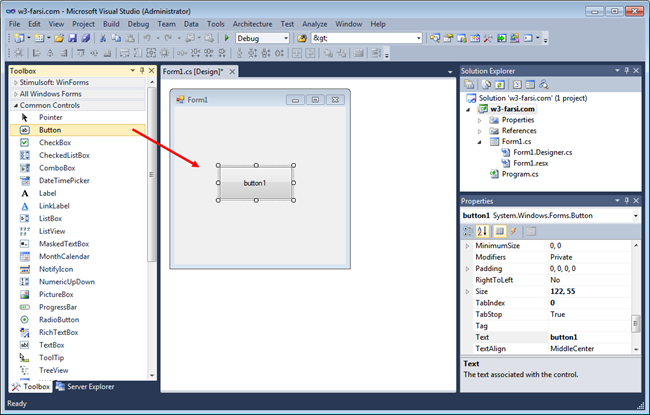Click the Text property value field 'button1'
Screen dimensions: 650x415
[589, 337]
